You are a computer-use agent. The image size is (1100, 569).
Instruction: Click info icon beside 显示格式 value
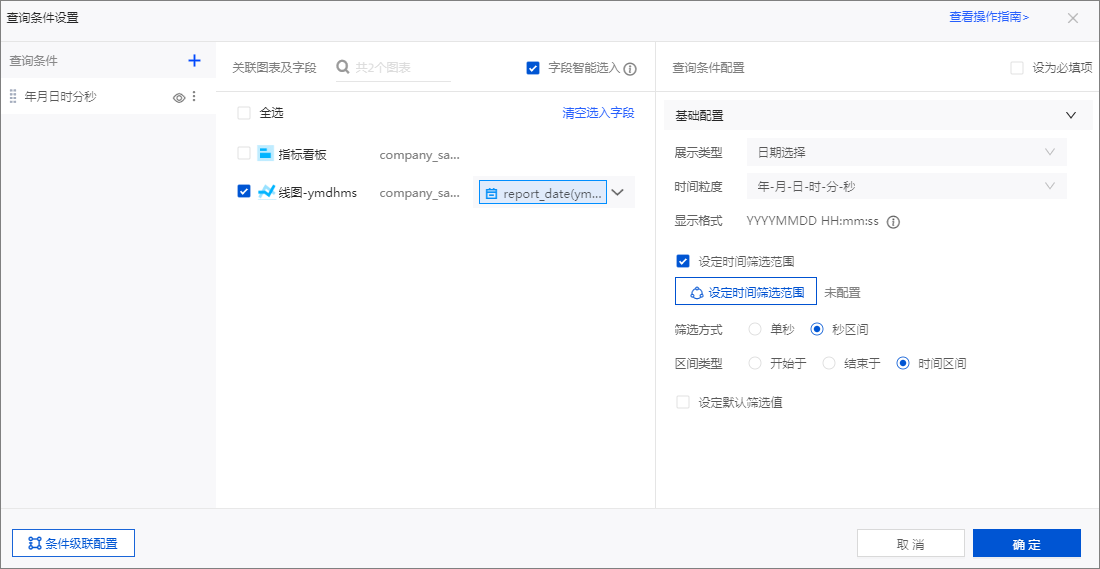point(893,222)
